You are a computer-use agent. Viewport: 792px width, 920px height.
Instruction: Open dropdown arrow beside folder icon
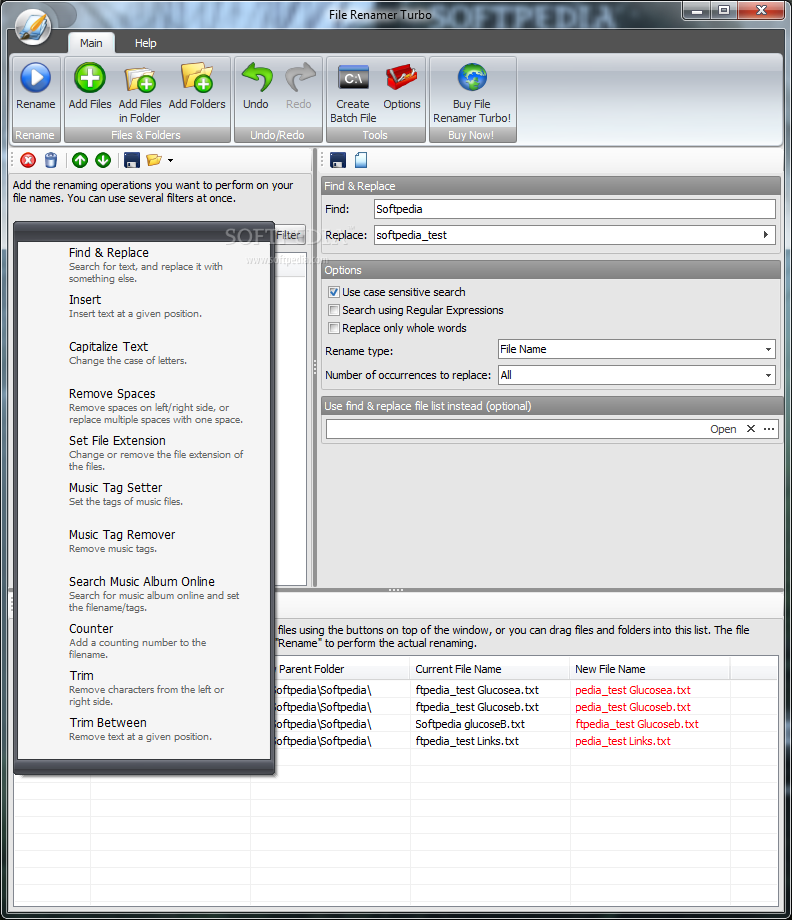click(x=170, y=160)
